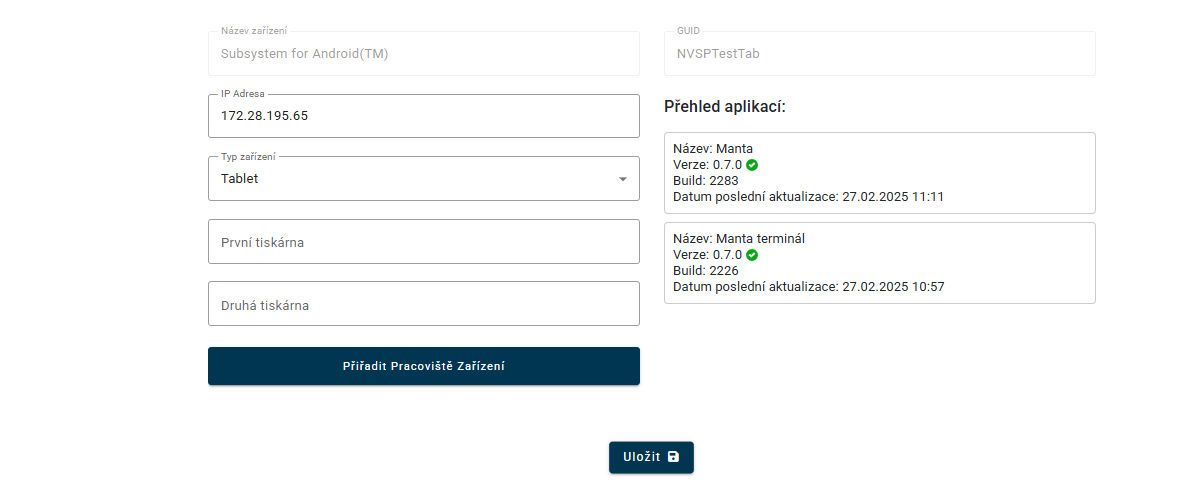Click into the První tiskárna field

[423, 242]
